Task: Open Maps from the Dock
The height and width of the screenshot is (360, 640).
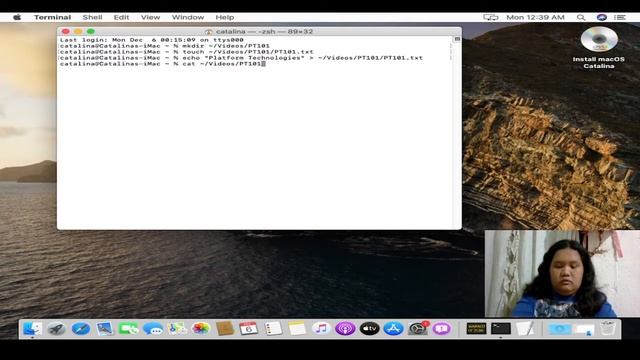Action: pos(177,329)
